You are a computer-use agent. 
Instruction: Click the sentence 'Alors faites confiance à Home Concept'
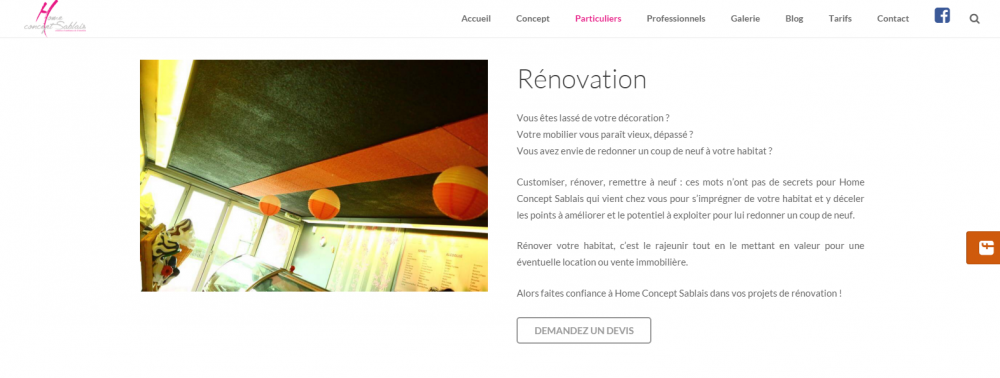coord(679,293)
